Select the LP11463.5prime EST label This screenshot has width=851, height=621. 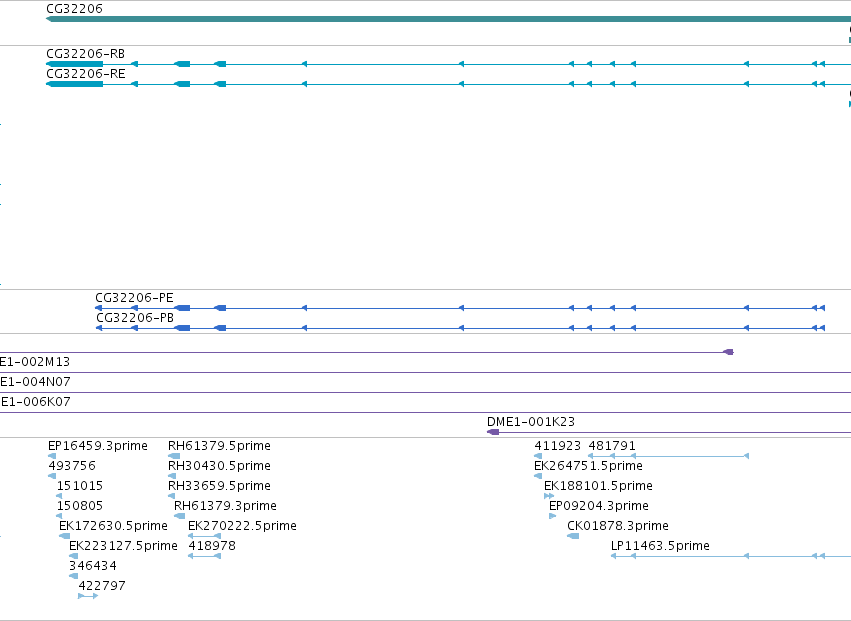pyautogui.click(x=660, y=546)
